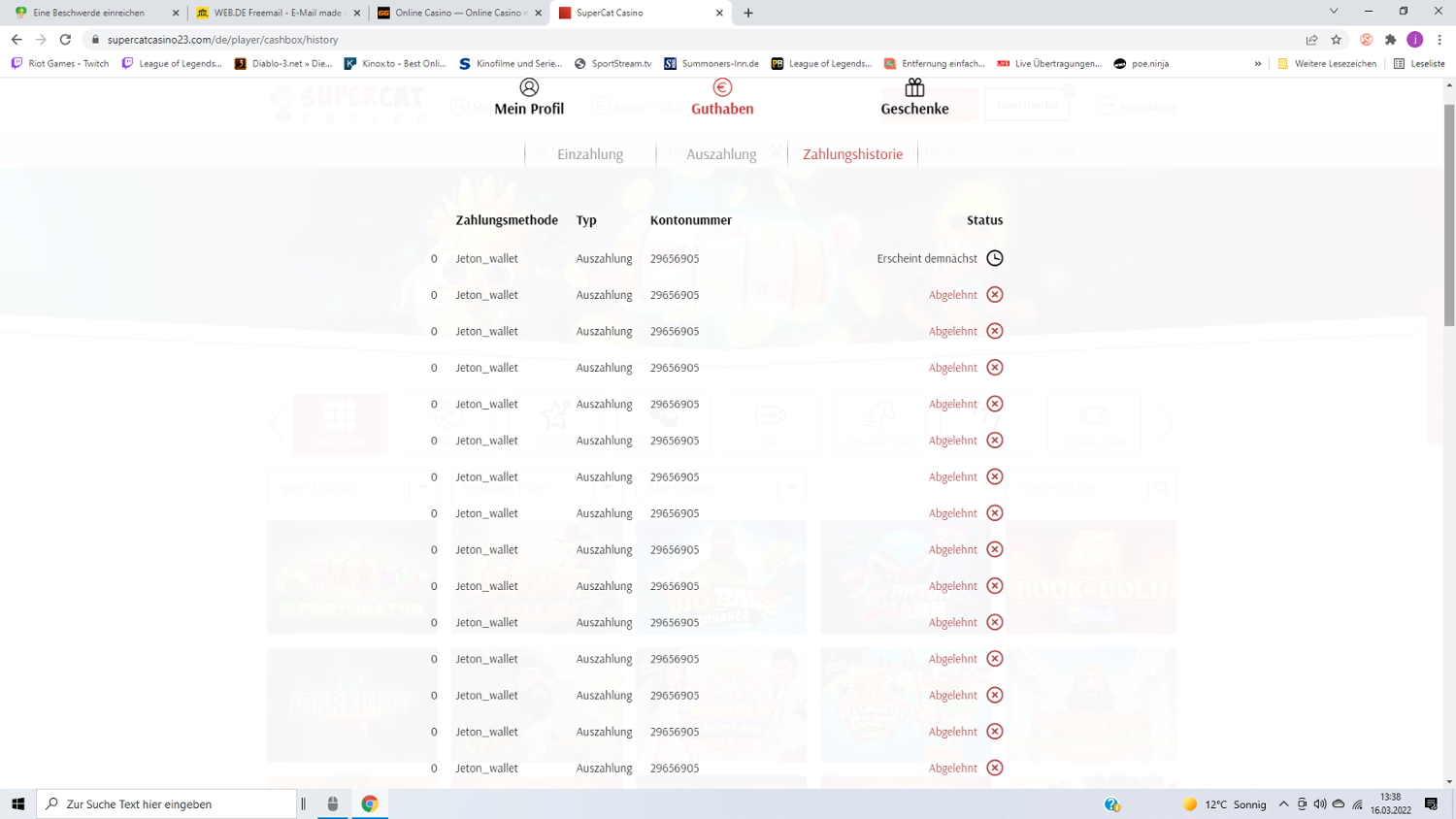Expand the hidden bookmarks overflow chevron
1456x819 pixels.
click(1258, 64)
